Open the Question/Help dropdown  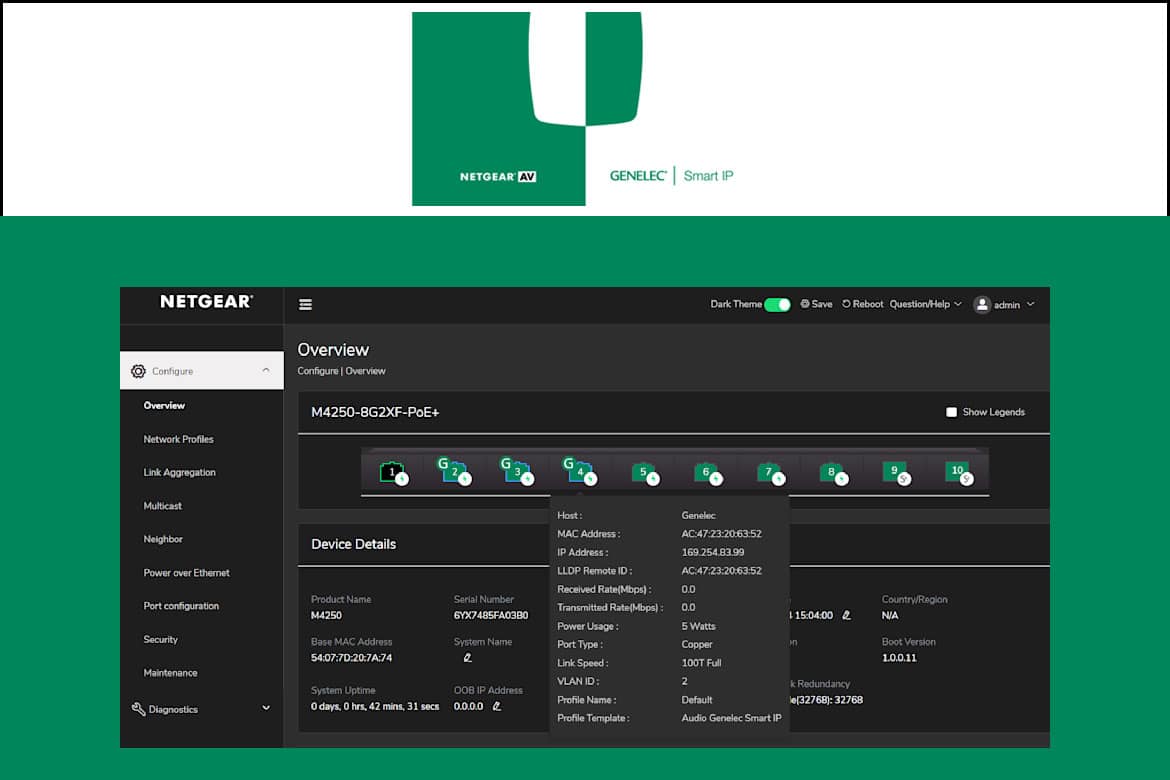925,305
